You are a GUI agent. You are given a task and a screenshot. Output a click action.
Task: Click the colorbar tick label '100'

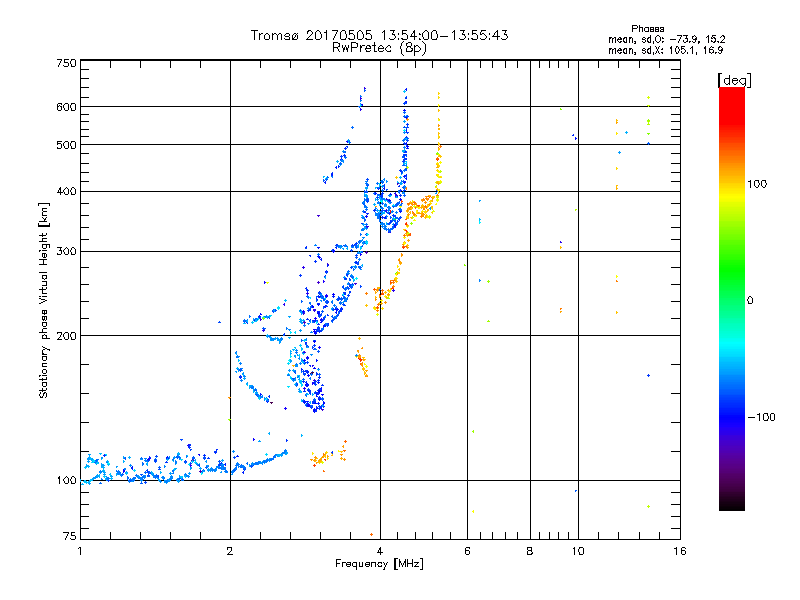tap(757, 184)
